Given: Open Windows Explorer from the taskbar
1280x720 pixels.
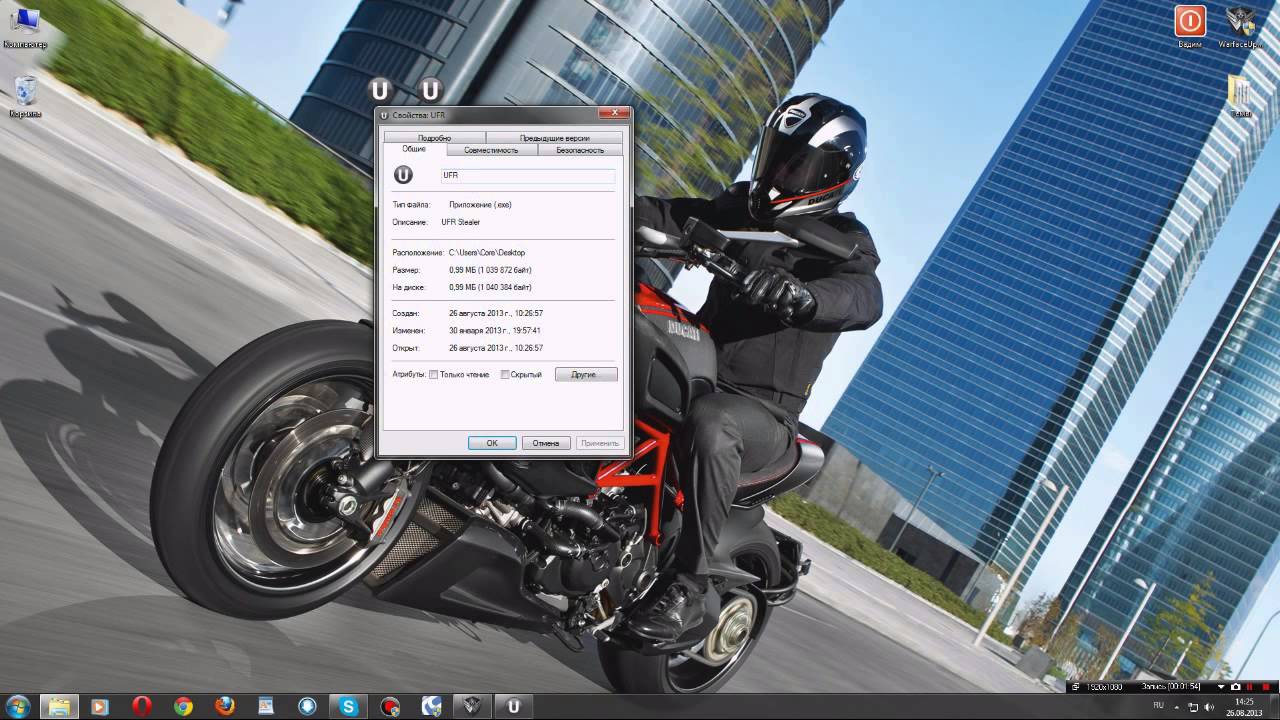Looking at the screenshot, I should tap(60, 706).
